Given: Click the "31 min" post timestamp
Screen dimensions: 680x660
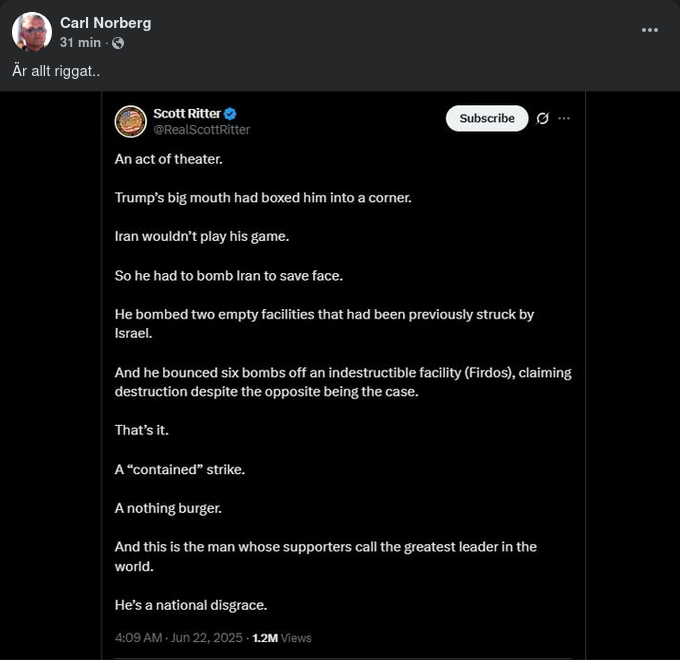Looking at the screenshot, I should (80, 43).
